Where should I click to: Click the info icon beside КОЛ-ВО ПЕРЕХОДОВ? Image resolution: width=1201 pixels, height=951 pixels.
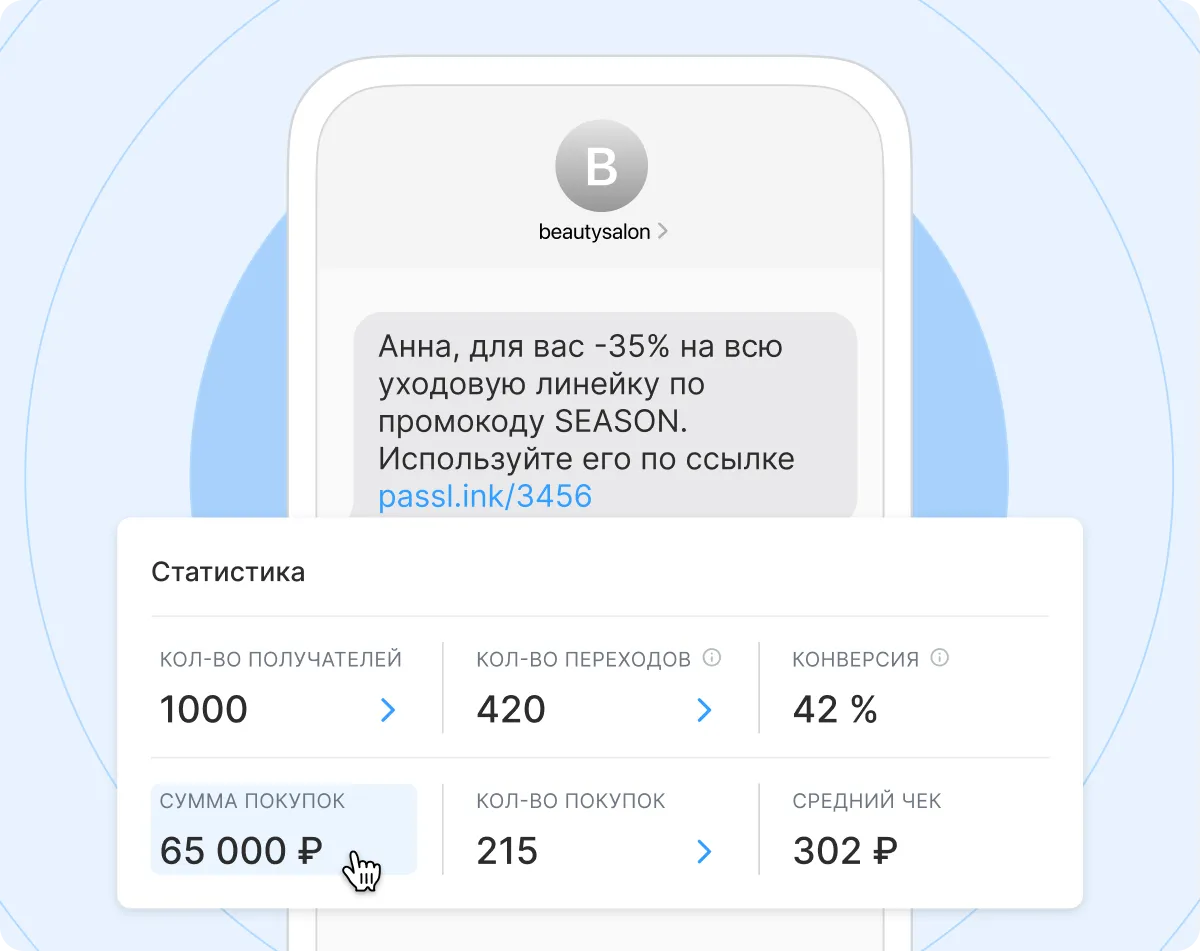coord(712,659)
